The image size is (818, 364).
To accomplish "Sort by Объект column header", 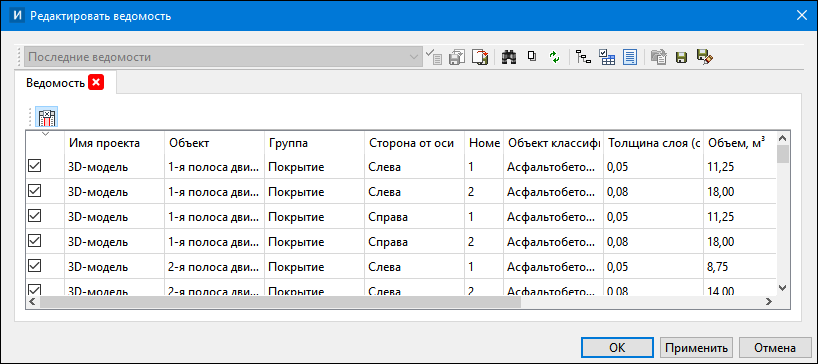I will (214, 143).
